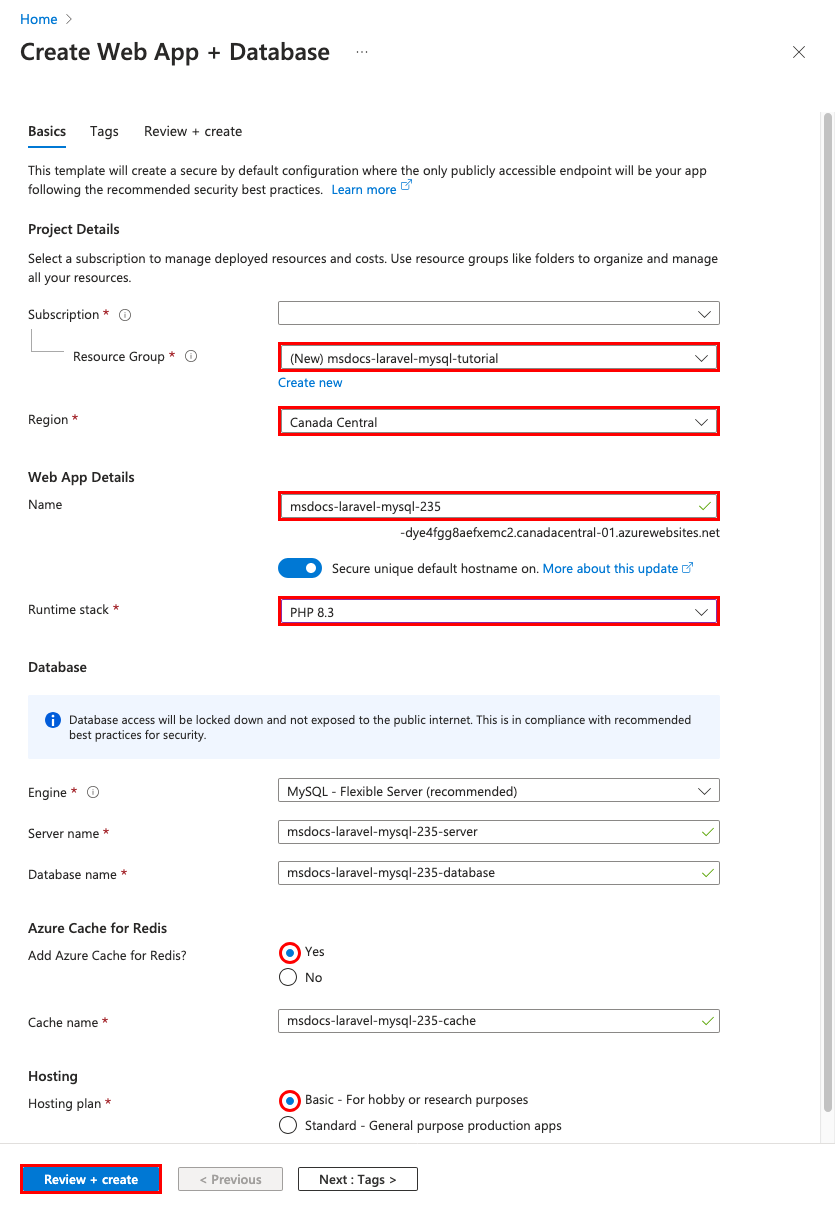
Task: Click Create new resource group link
Action: point(310,382)
